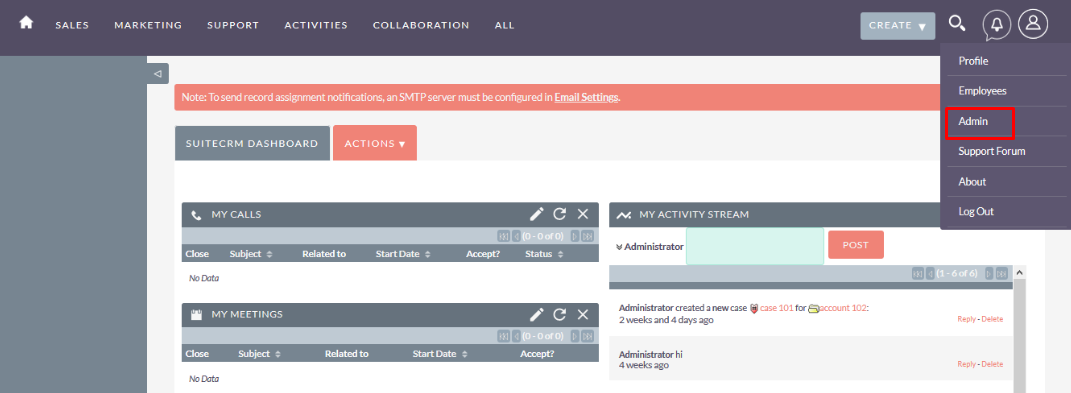Click the activity stream scrollbar up arrow
The height and width of the screenshot is (393, 1071).
point(1019,273)
